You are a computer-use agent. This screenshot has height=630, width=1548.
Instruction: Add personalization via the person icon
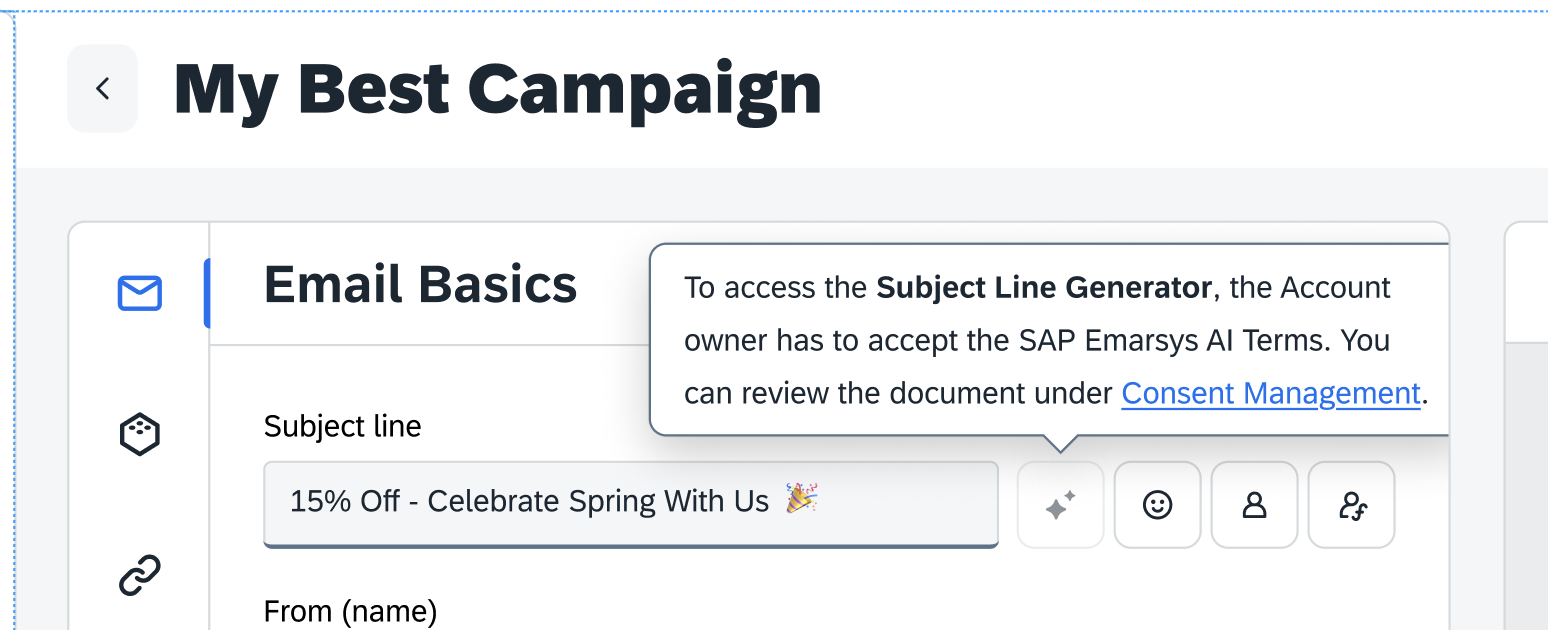(1254, 504)
